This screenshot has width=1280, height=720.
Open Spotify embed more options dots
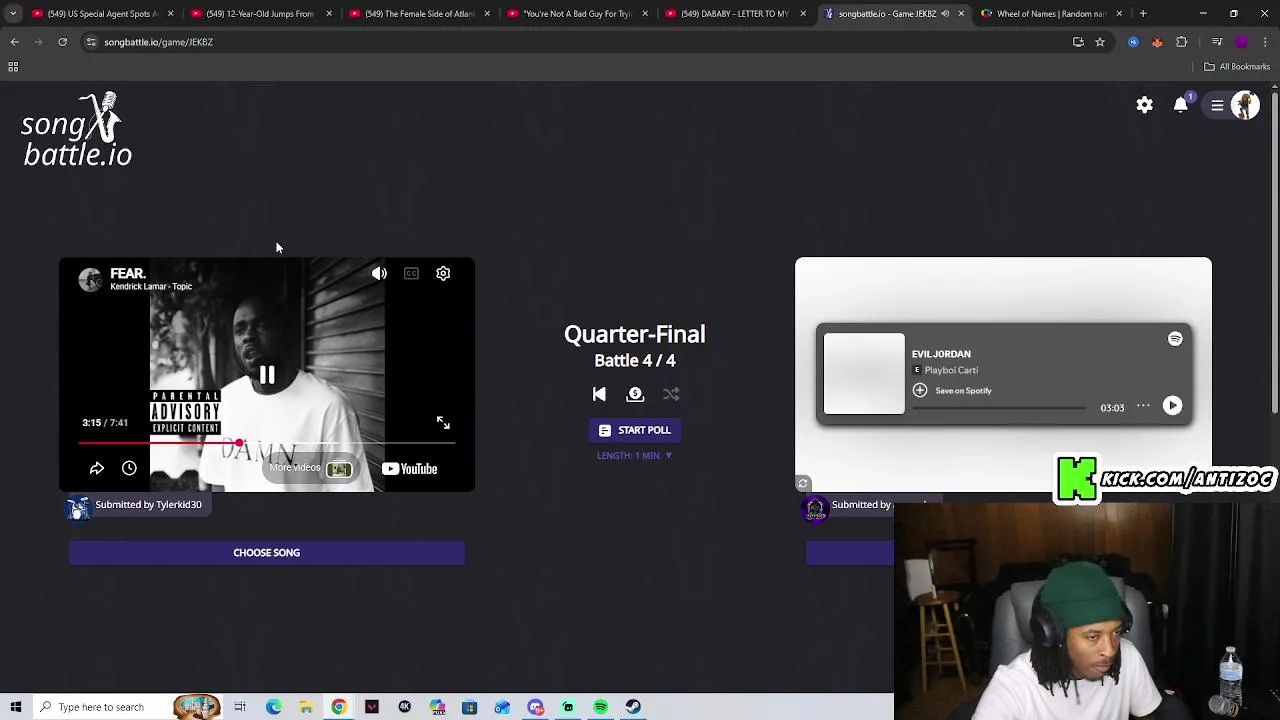pos(1143,406)
